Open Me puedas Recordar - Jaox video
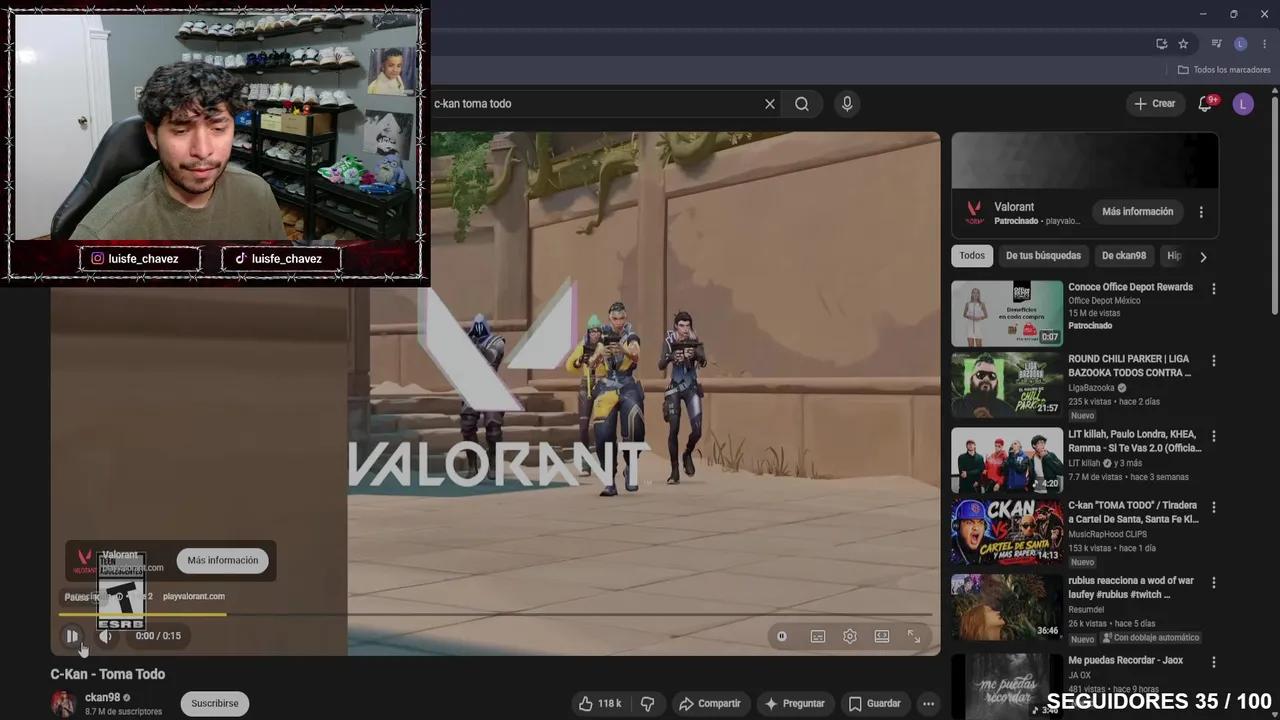The image size is (1280, 720). pyautogui.click(x=1125, y=661)
